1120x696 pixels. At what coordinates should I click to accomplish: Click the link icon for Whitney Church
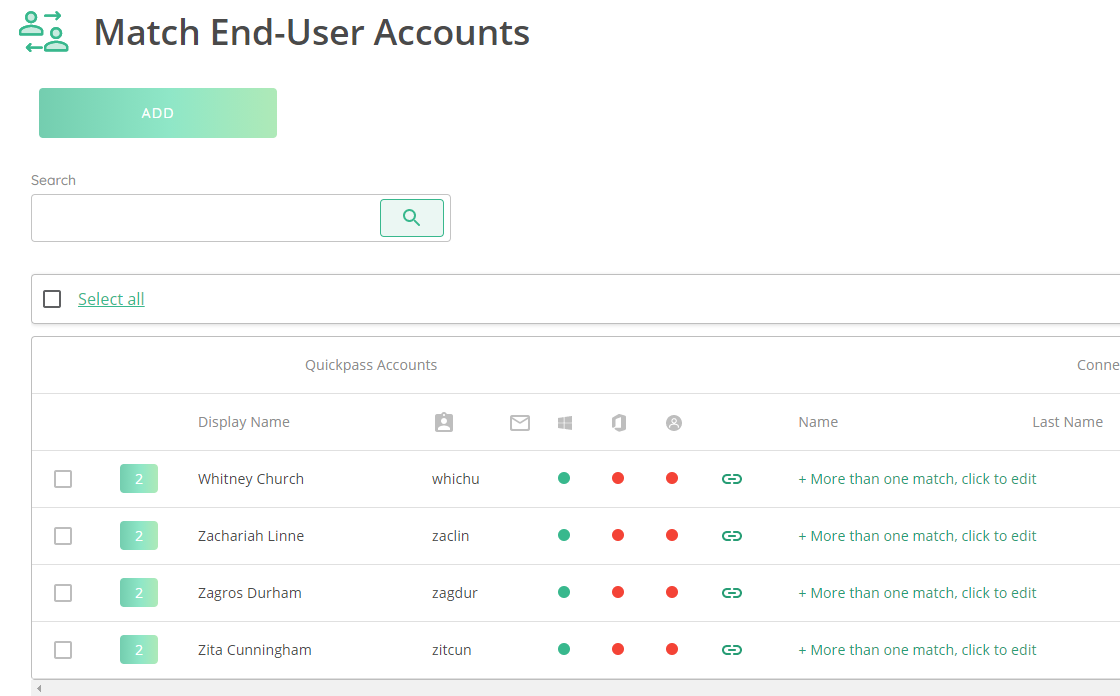[x=731, y=479]
